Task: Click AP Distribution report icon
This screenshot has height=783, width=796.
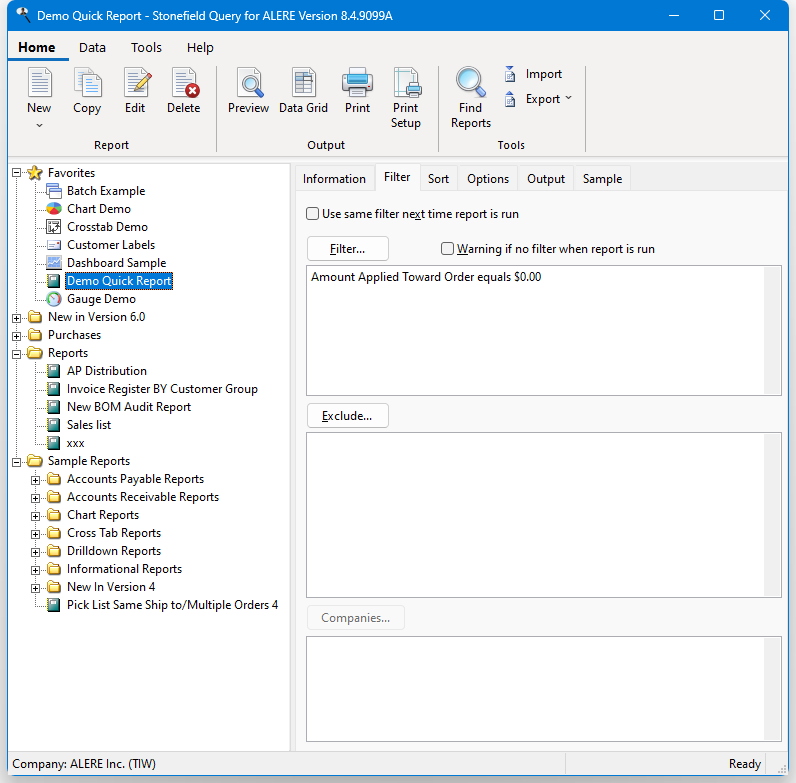Action: [x=54, y=371]
